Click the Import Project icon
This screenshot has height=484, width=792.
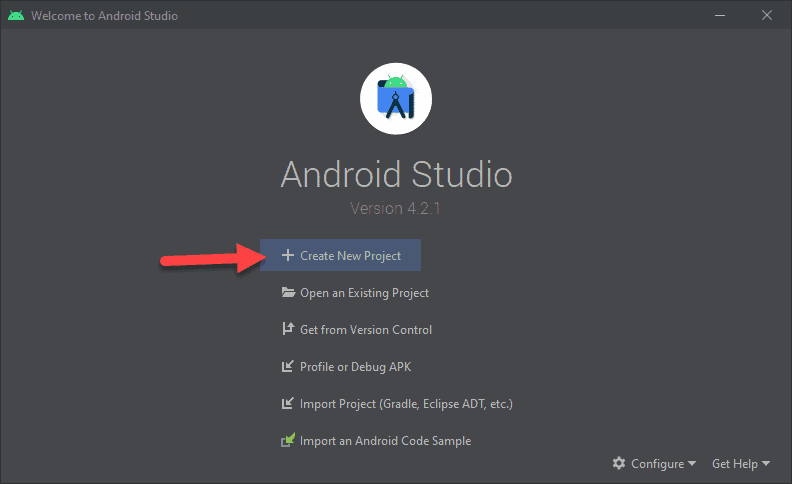click(x=288, y=404)
